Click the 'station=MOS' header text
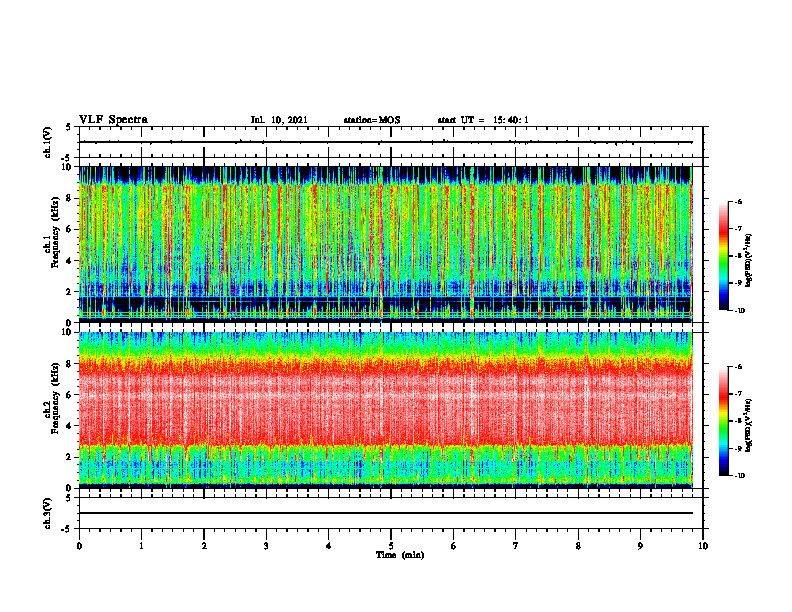 (x=372, y=120)
